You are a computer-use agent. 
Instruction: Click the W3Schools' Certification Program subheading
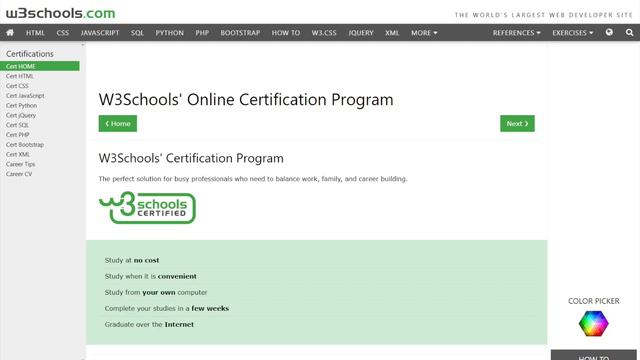click(x=191, y=158)
